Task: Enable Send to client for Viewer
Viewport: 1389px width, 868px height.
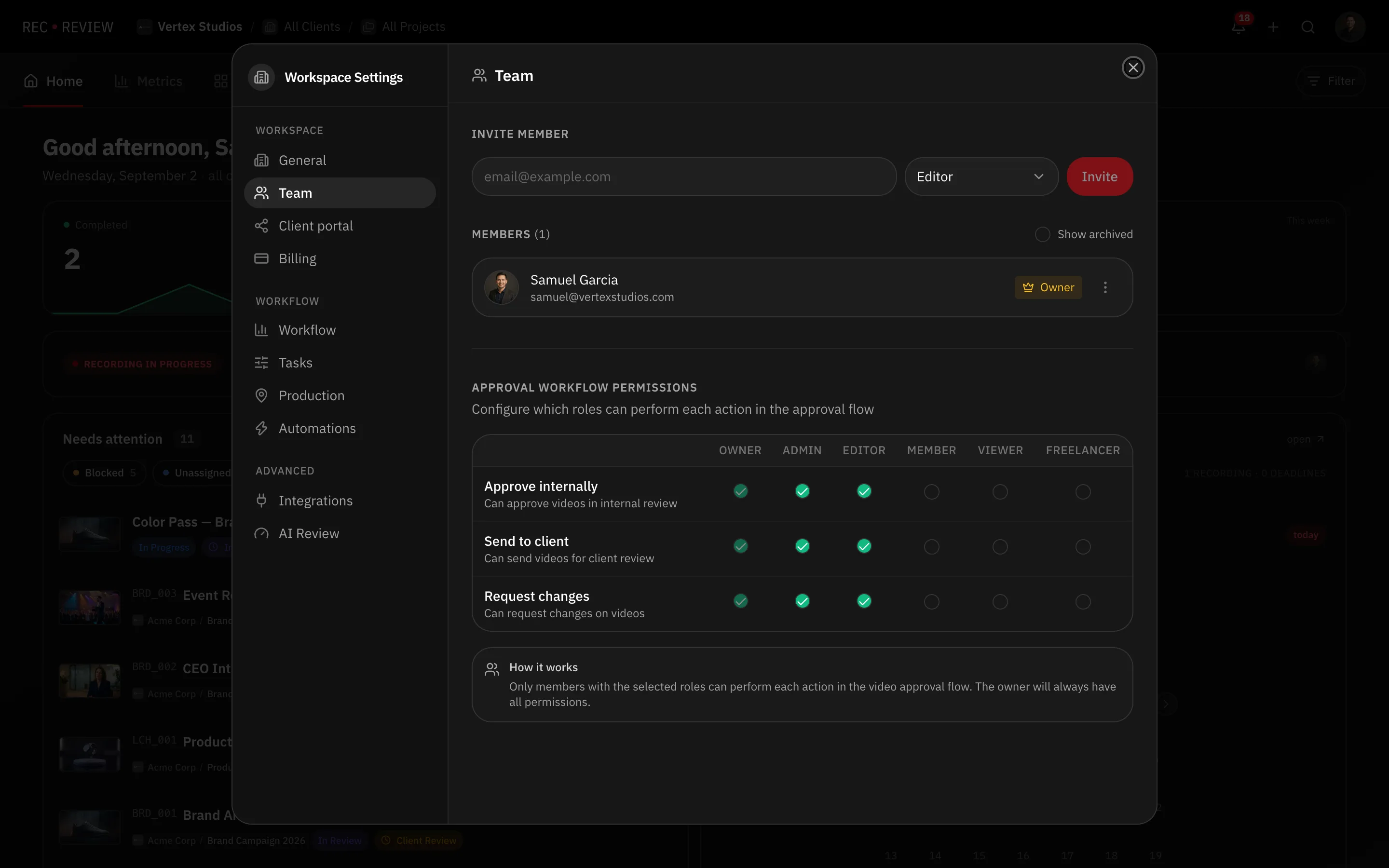Action: click(1000, 547)
